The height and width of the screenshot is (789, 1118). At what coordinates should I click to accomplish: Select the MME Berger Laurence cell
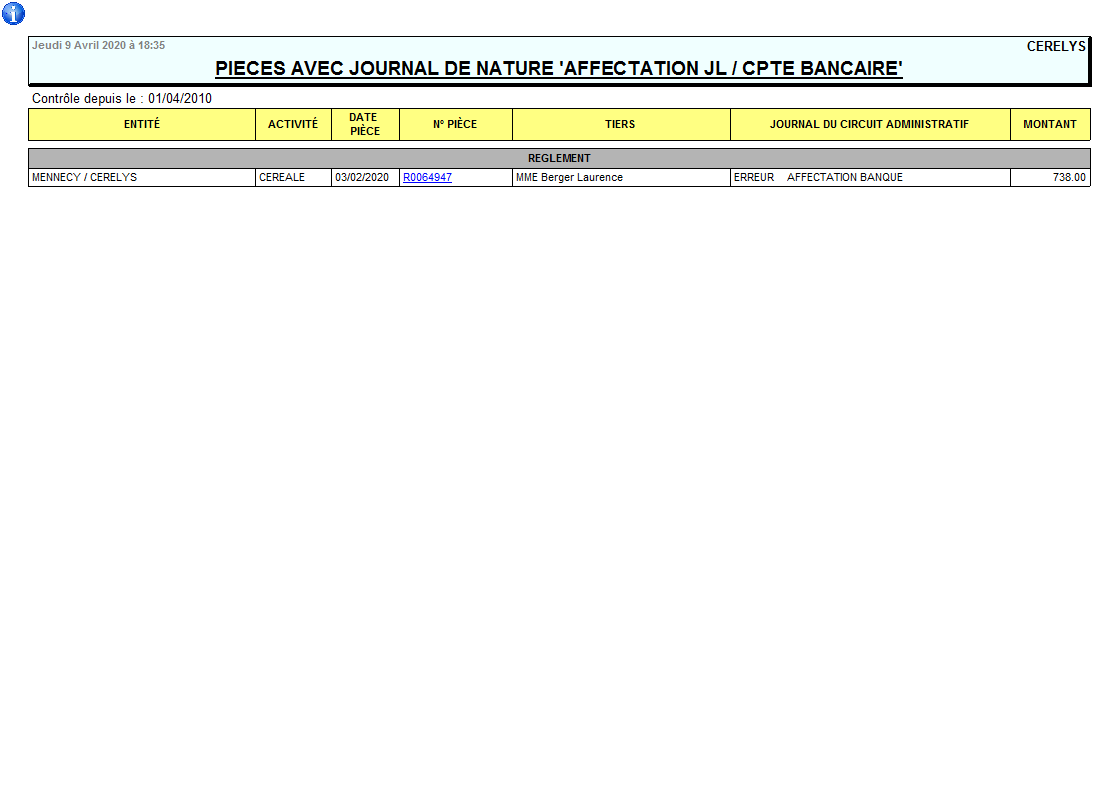(569, 177)
